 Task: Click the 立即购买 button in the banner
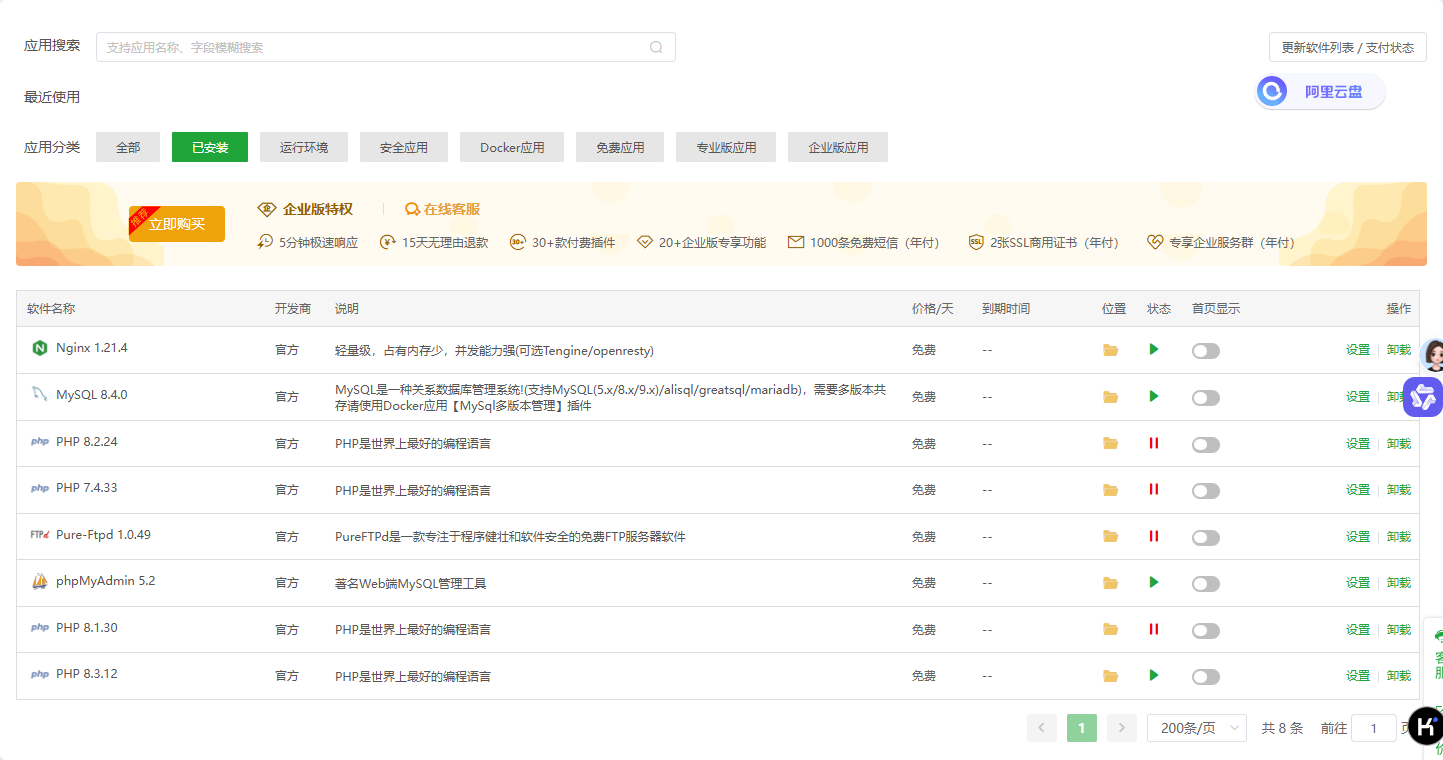(x=177, y=224)
